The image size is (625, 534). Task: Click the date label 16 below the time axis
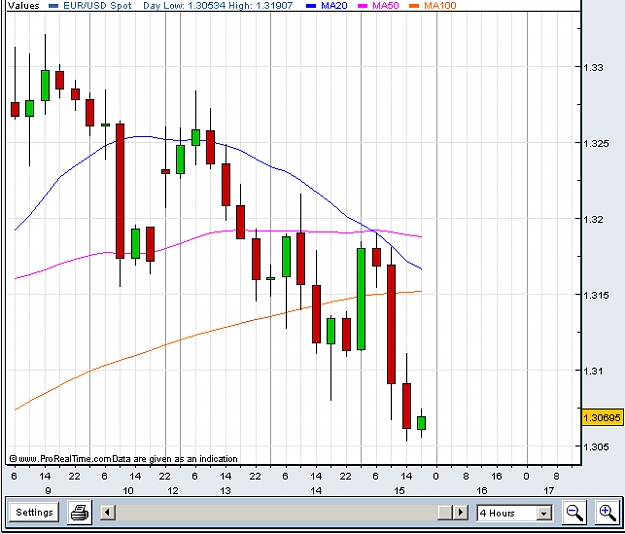pyautogui.click(x=482, y=491)
